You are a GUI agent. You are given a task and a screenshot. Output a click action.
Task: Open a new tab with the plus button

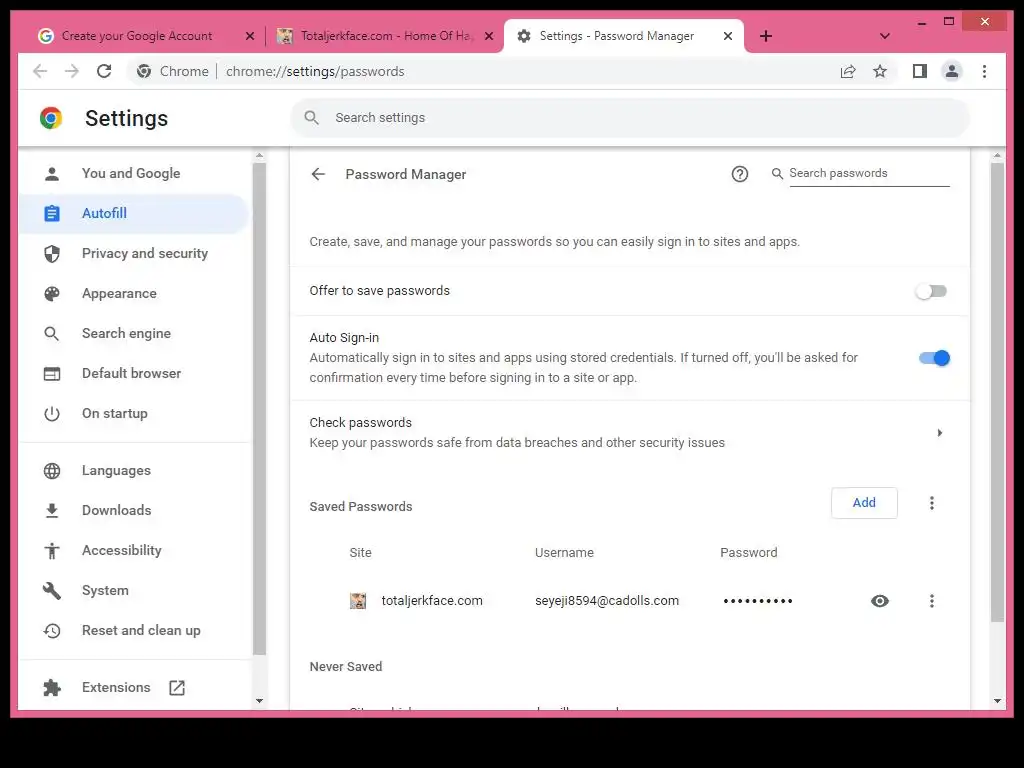tap(766, 36)
